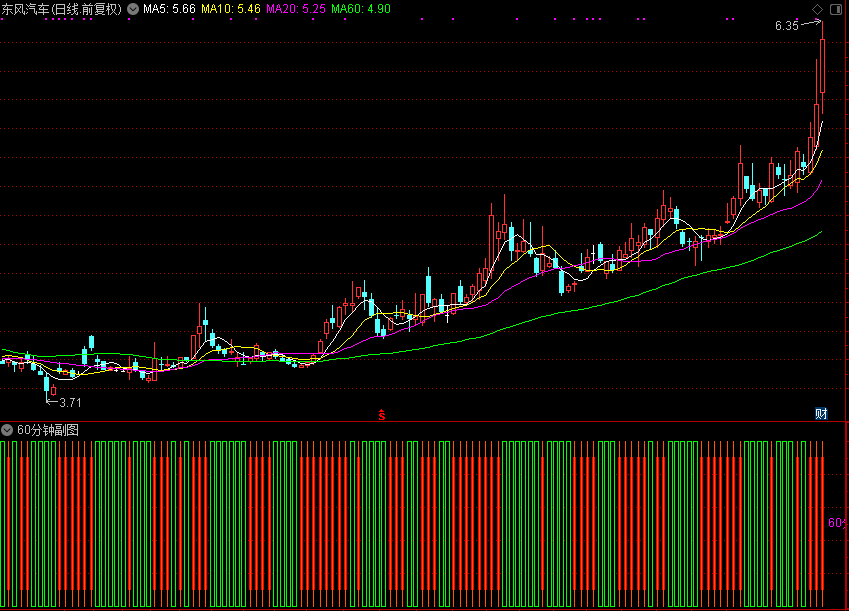Screen dimensions: 849x611
Task: Click the 60分钟副图 sub-chart label
Action: (x=48, y=429)
